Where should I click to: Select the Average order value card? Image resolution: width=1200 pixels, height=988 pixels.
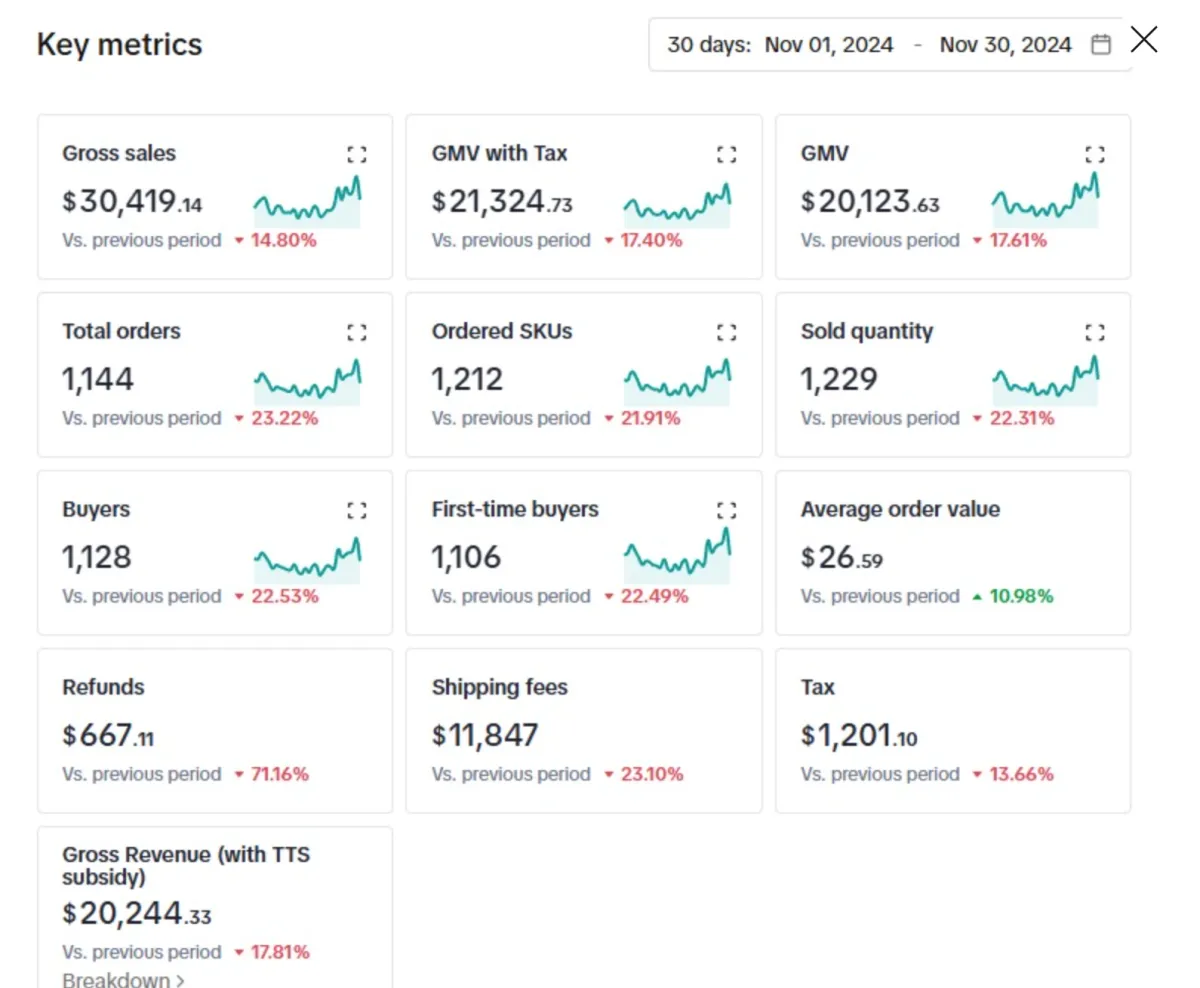(x=953, y=552)
